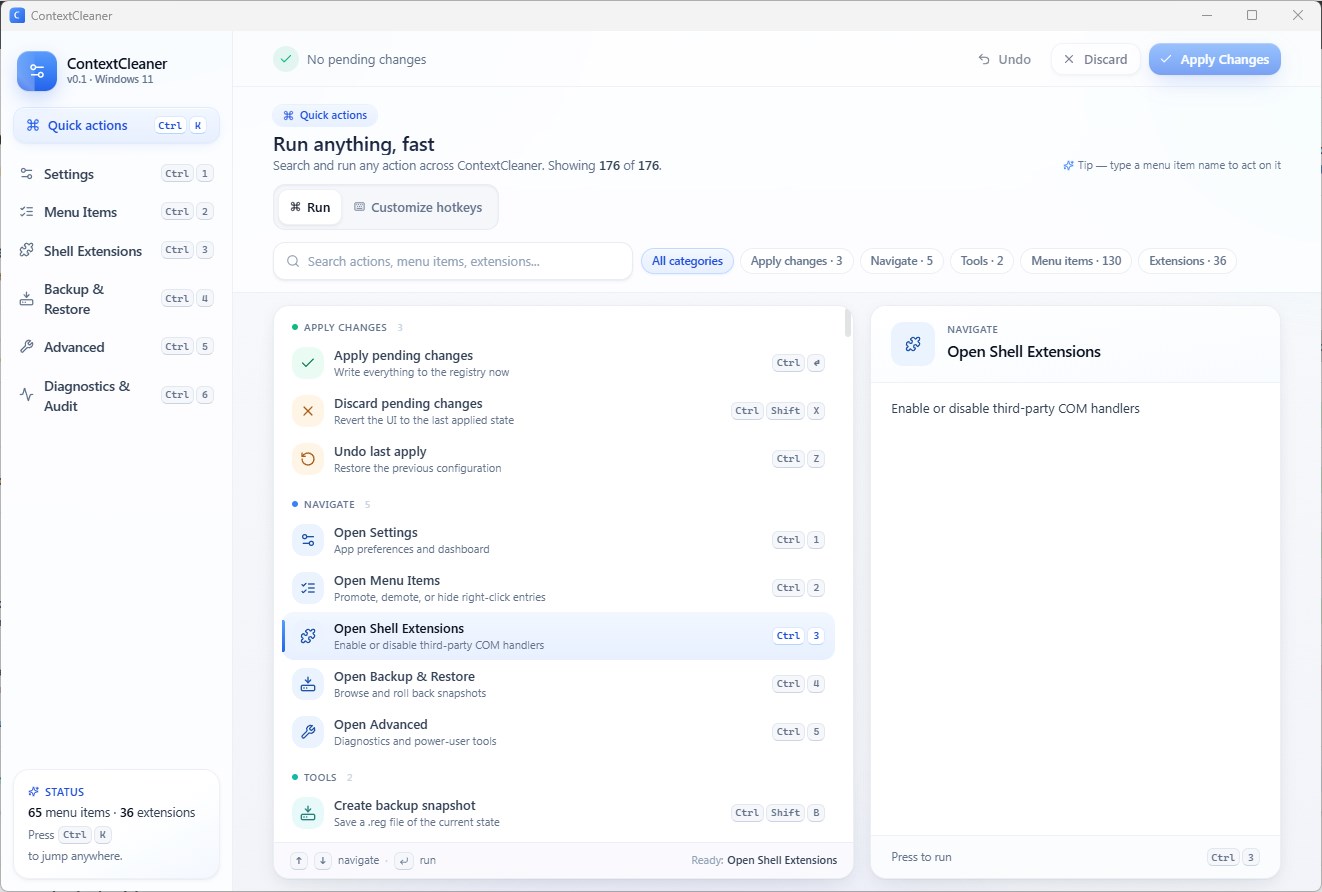The height and width of the screenshot is (892, 1322).
Task: Click the sparkle icon beside the Tip text
Action: pos(1069,165)
